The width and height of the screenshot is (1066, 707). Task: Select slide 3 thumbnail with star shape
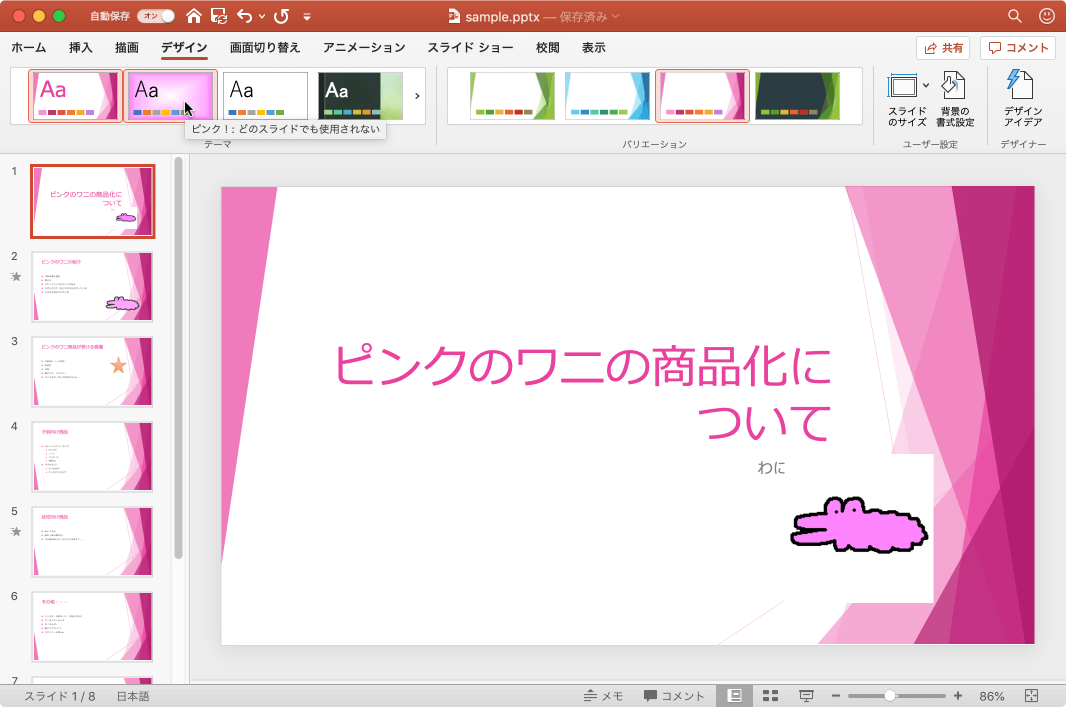pos(93,371)
